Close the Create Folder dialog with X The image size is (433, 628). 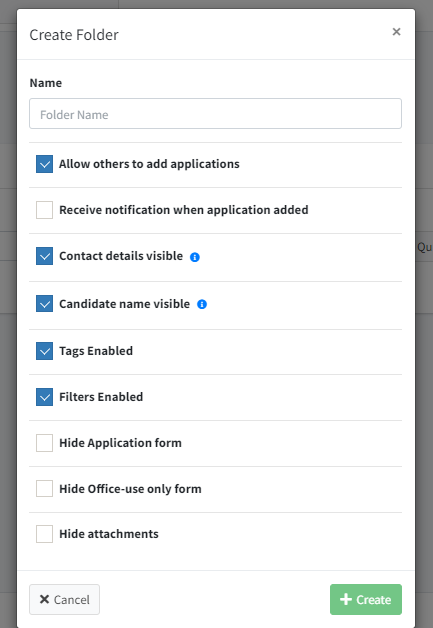tap(396, 32)
